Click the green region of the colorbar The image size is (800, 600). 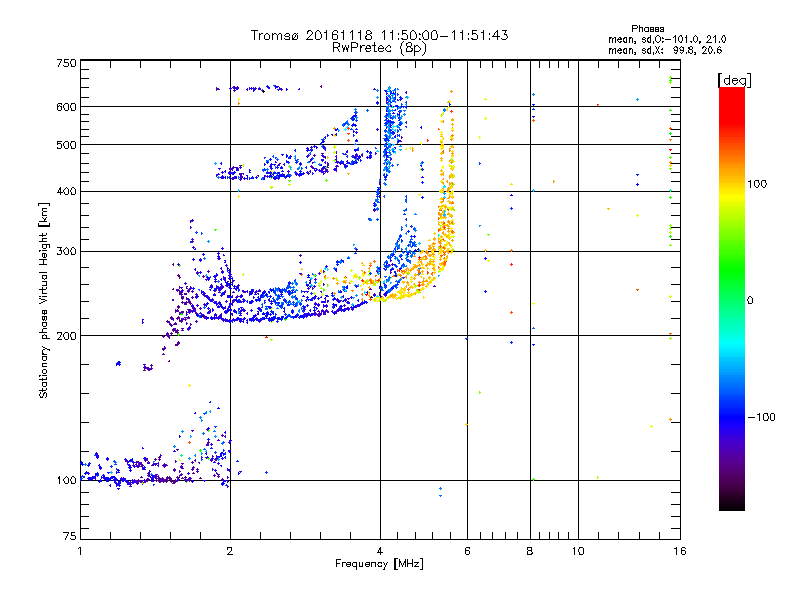(x=732, y=270)
